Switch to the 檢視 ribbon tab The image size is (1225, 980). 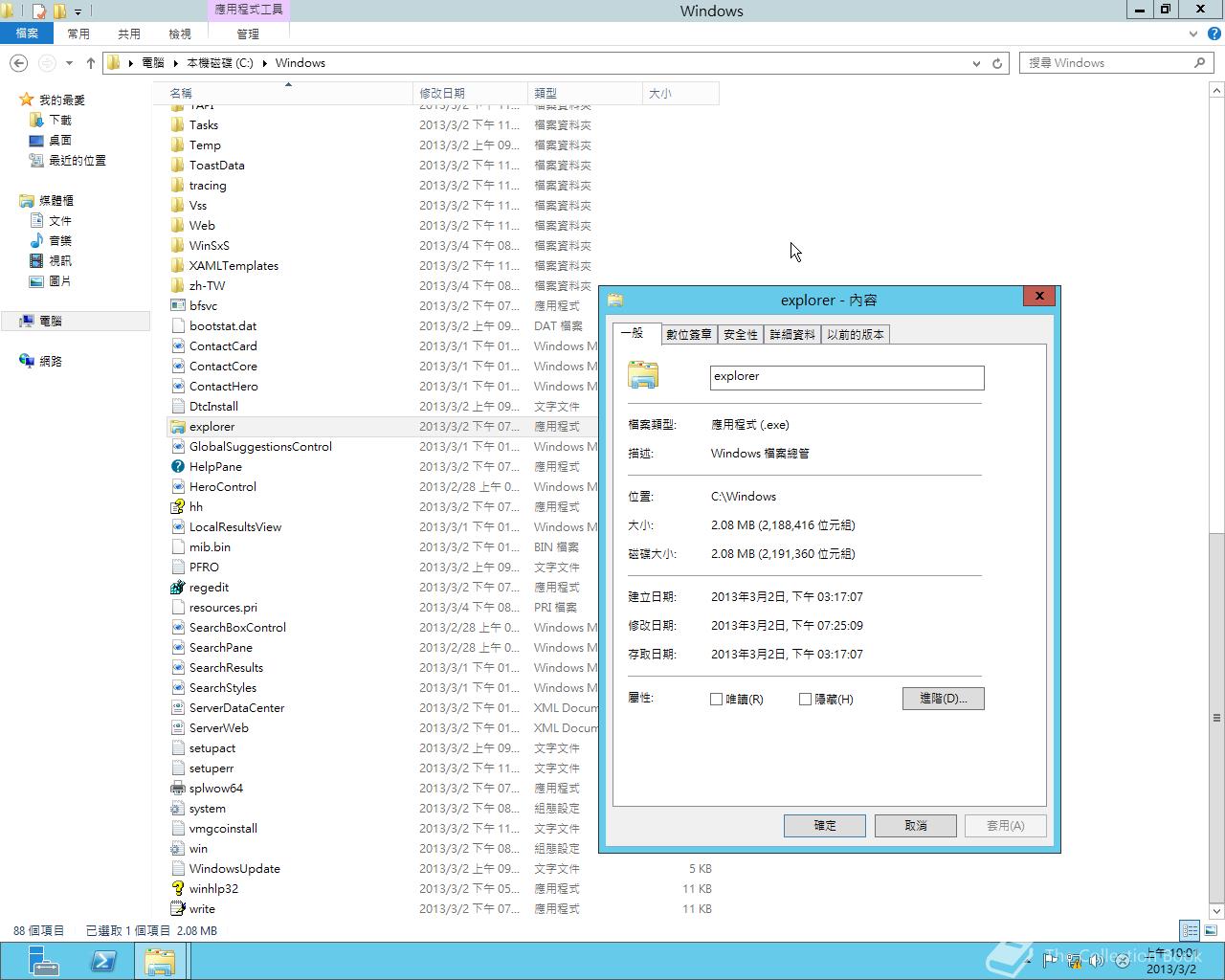pyautogui.click(x=180, y=33)
